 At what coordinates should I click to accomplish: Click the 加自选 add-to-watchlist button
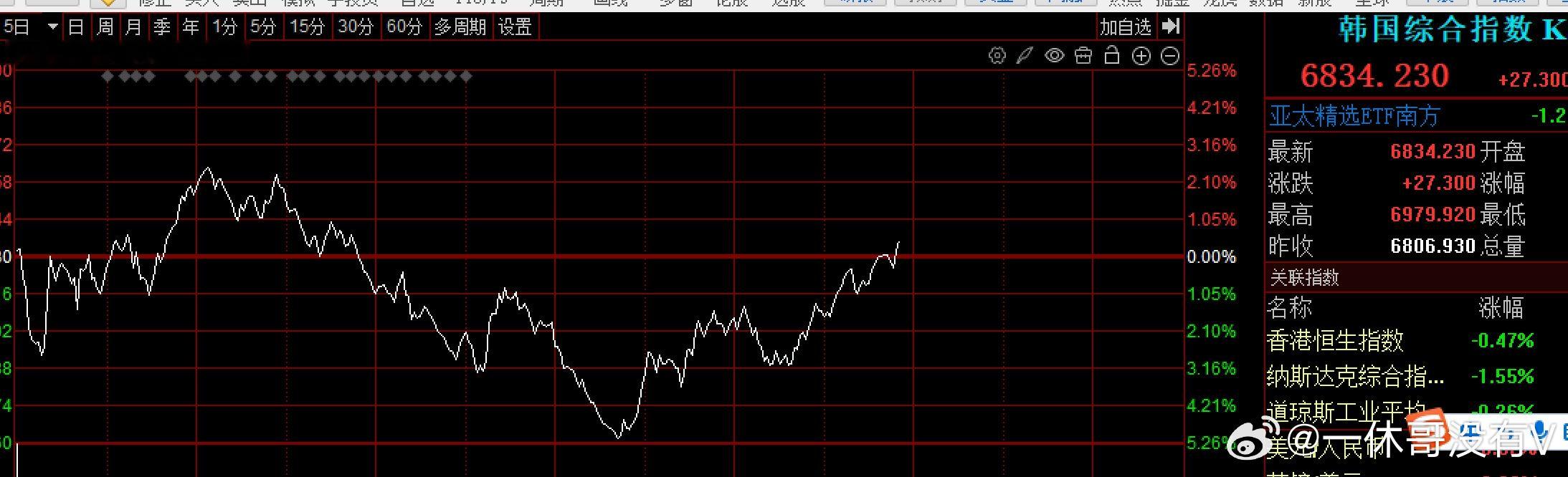[1126, 27]
